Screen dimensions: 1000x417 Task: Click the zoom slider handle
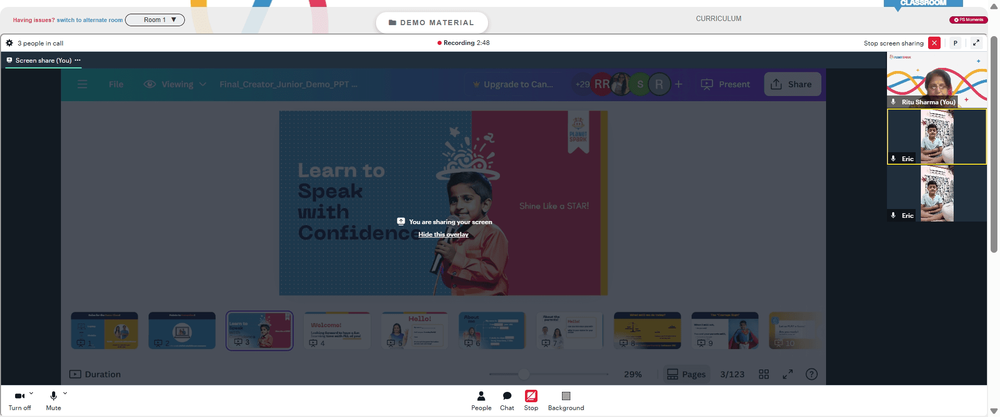tap(524, 374)
